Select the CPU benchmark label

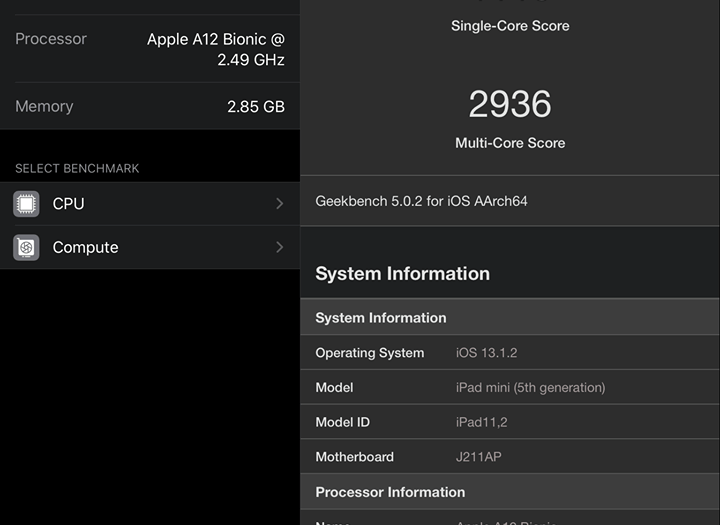pos(68,204)
